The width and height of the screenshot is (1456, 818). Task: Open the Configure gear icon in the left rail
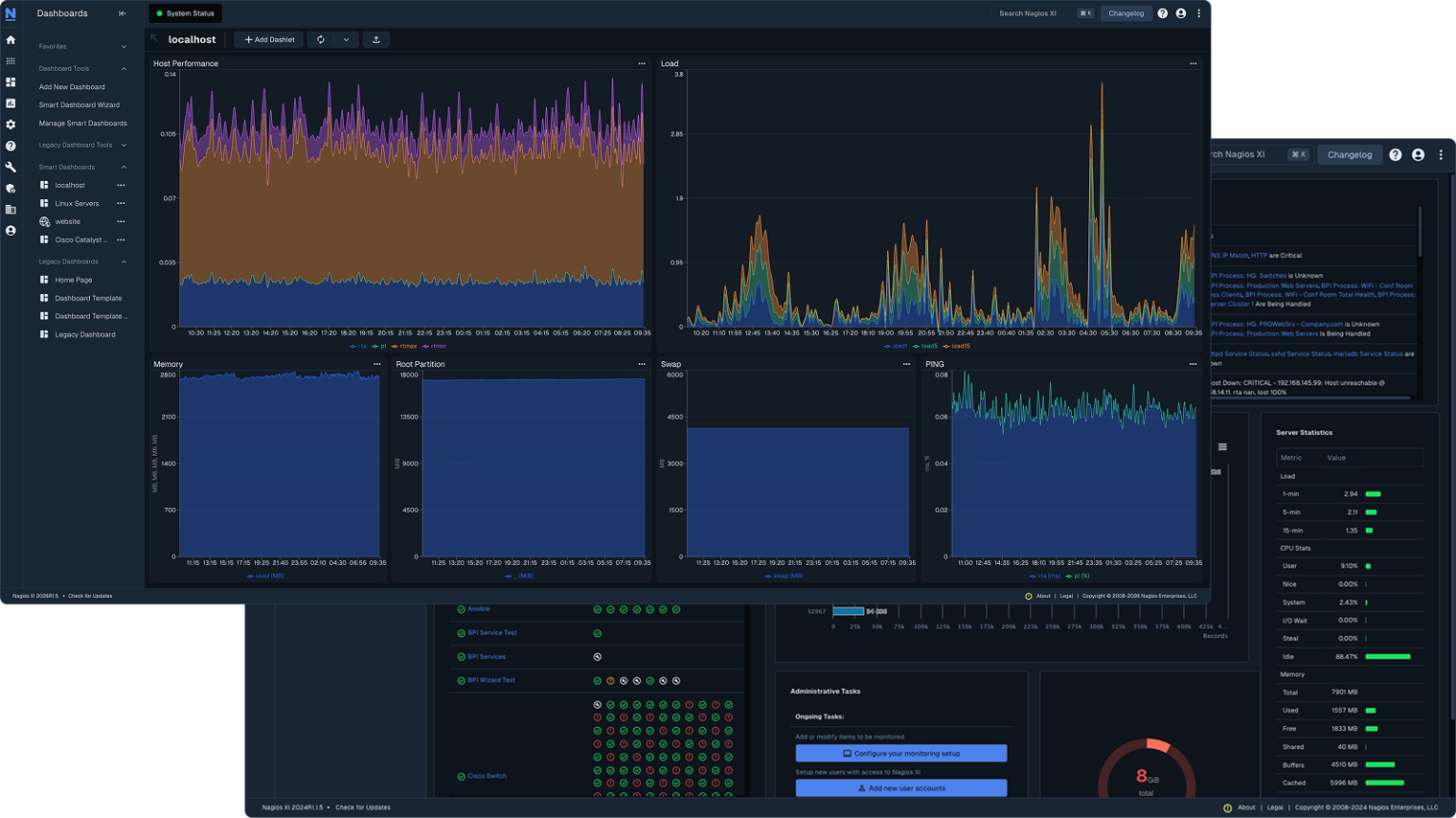click(x=10, y=124)
